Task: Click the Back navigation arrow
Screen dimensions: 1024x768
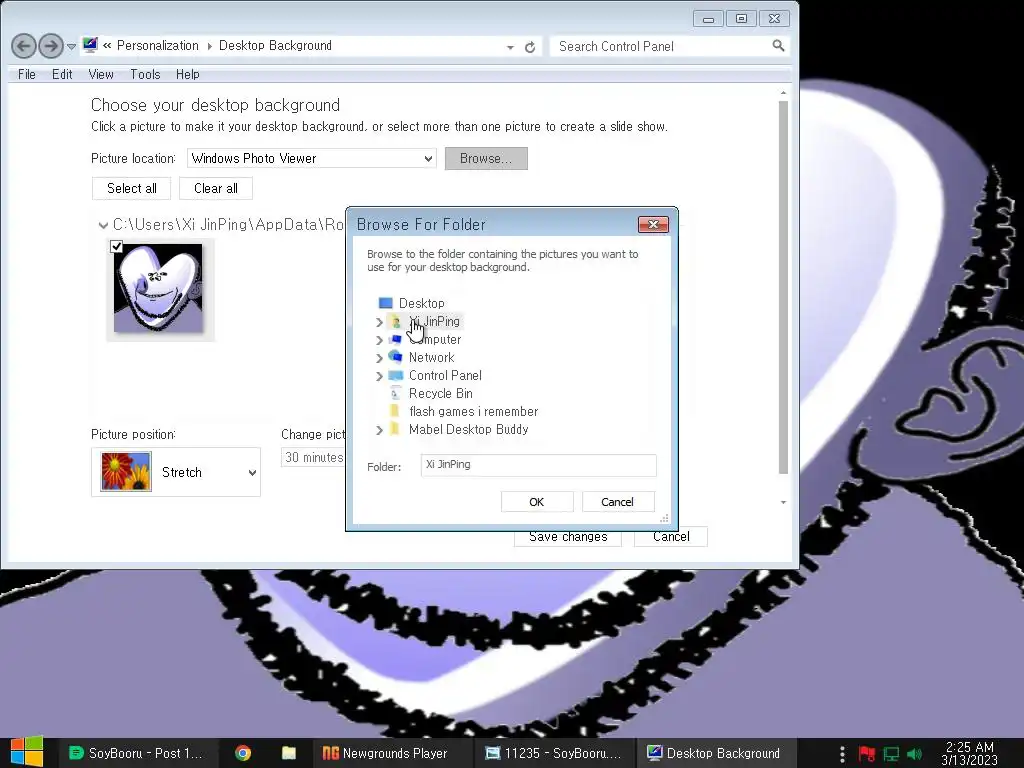Action: click(x=24, y=46)
